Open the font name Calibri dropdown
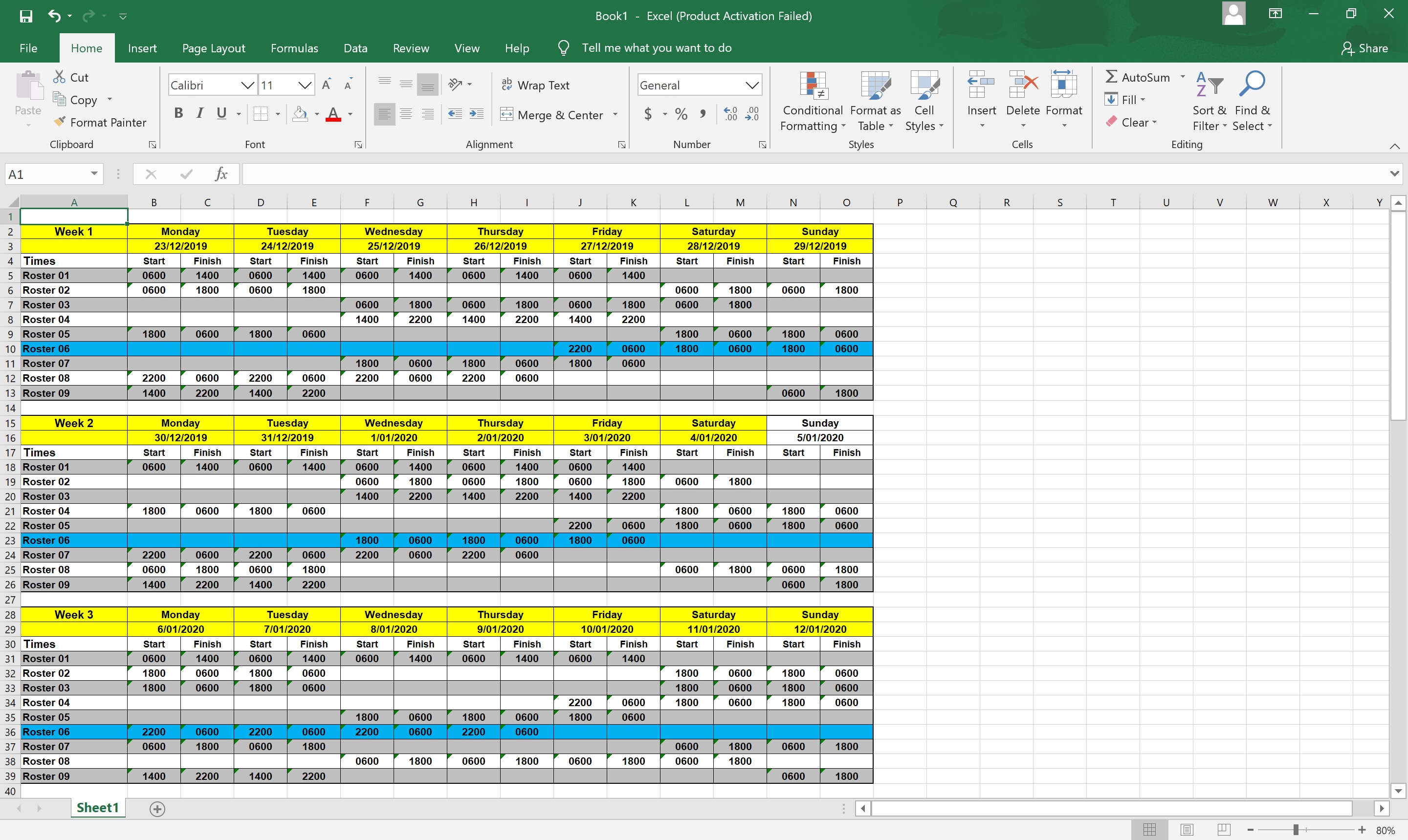1408x840 pixels. tap(247, 85)
